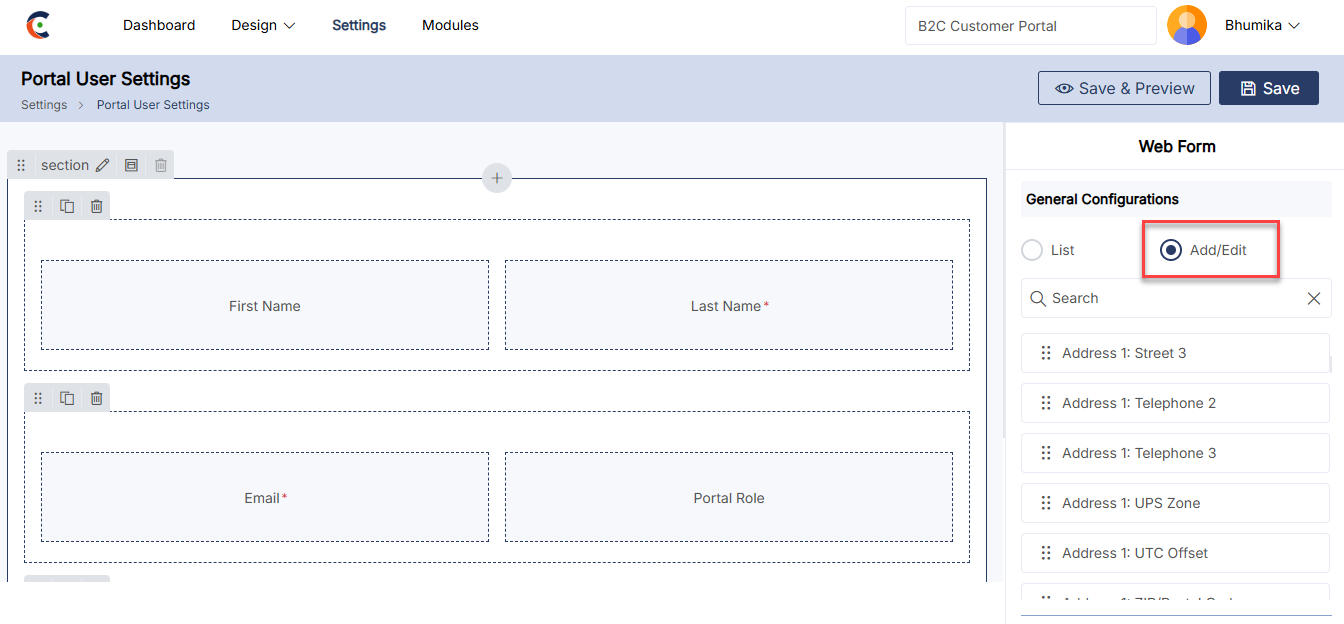Delete the row containing Email field
The image size is (1344, 624).
click(96, 398)
